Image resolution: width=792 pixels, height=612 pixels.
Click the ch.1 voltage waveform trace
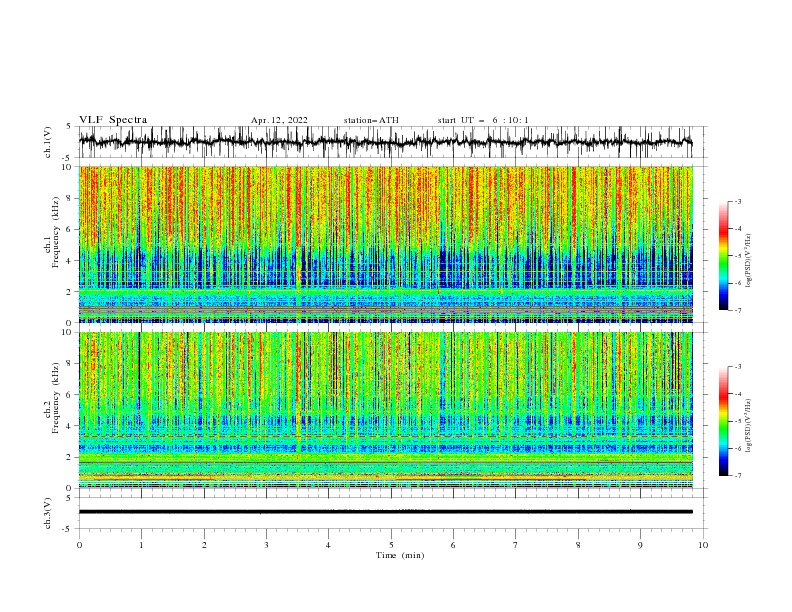[x=385, y=142]
